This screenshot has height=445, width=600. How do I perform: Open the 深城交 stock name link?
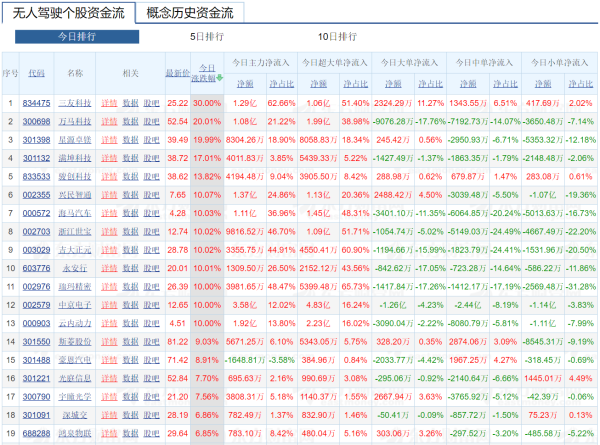[75, 415]
